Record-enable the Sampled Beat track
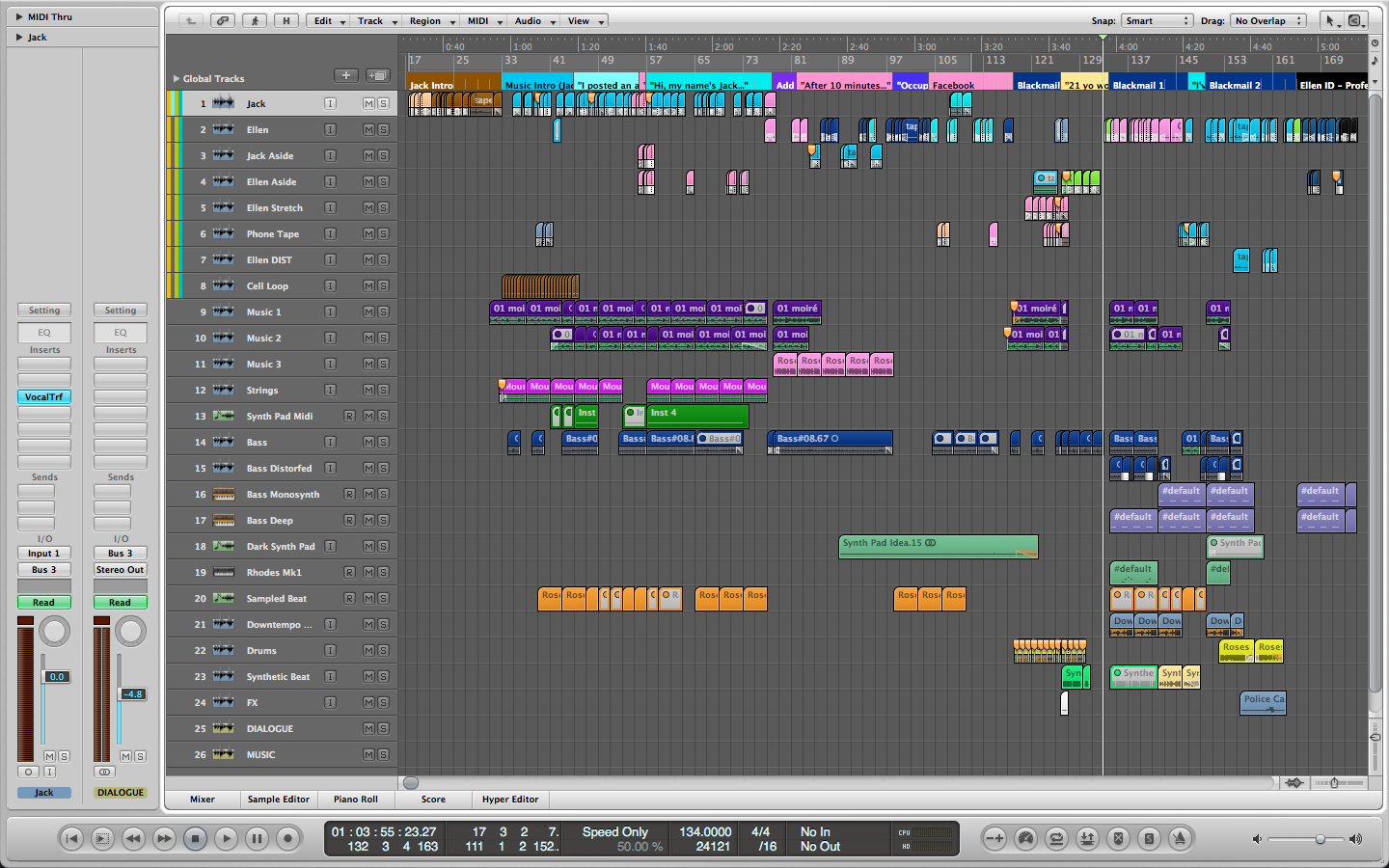Image resolution: width=1389 pixels, height=868 pixels. (349, 598)
